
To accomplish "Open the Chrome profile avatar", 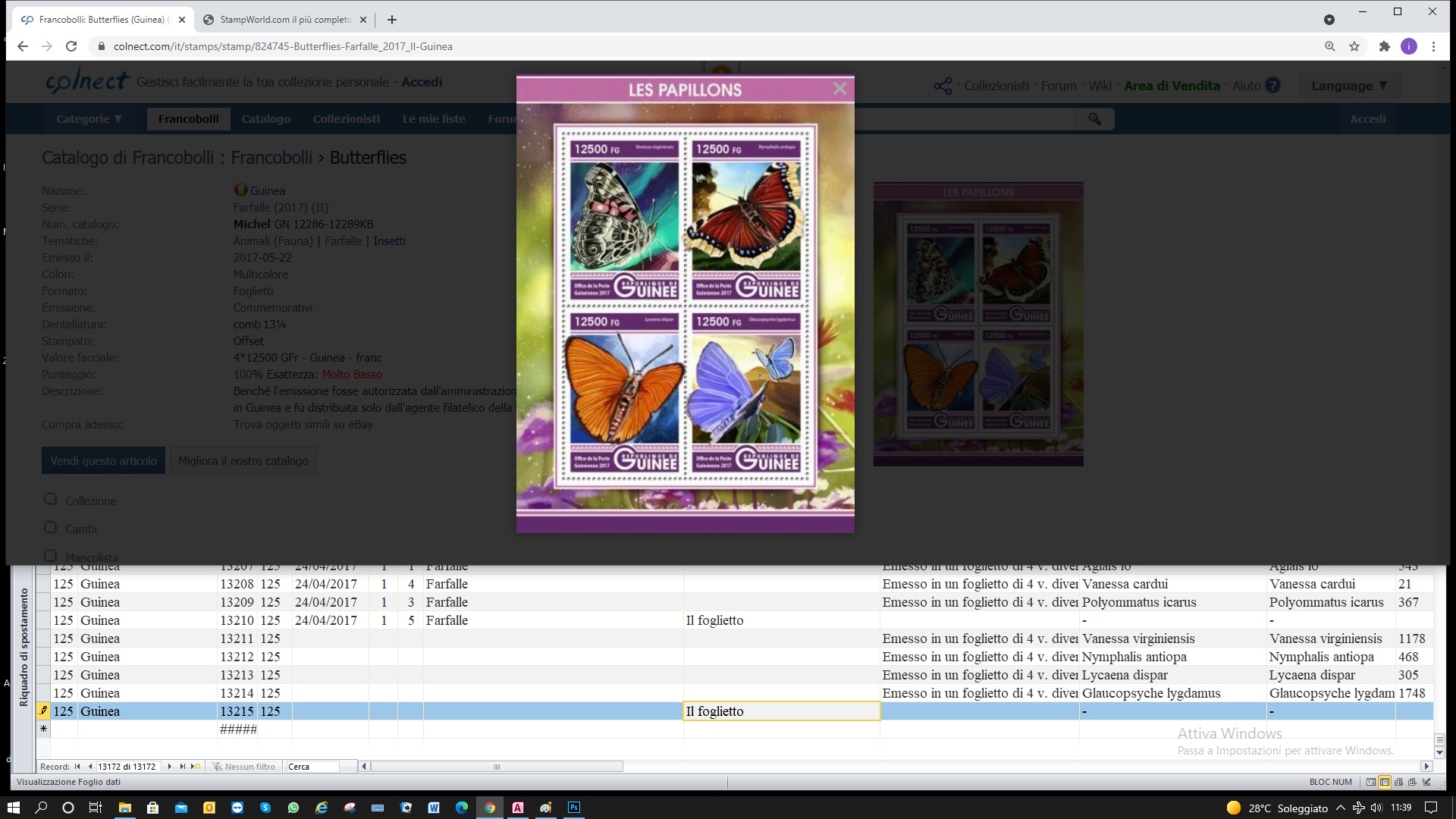I will click(1409, 46).
